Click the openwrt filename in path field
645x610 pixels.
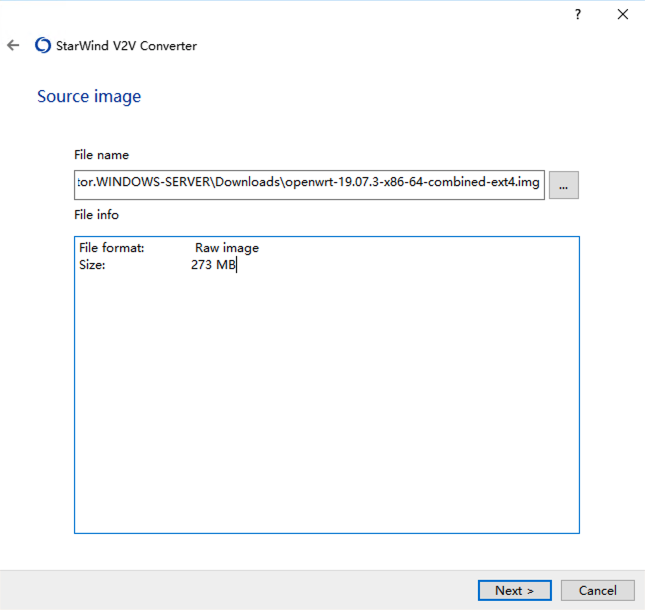point(412,182)
